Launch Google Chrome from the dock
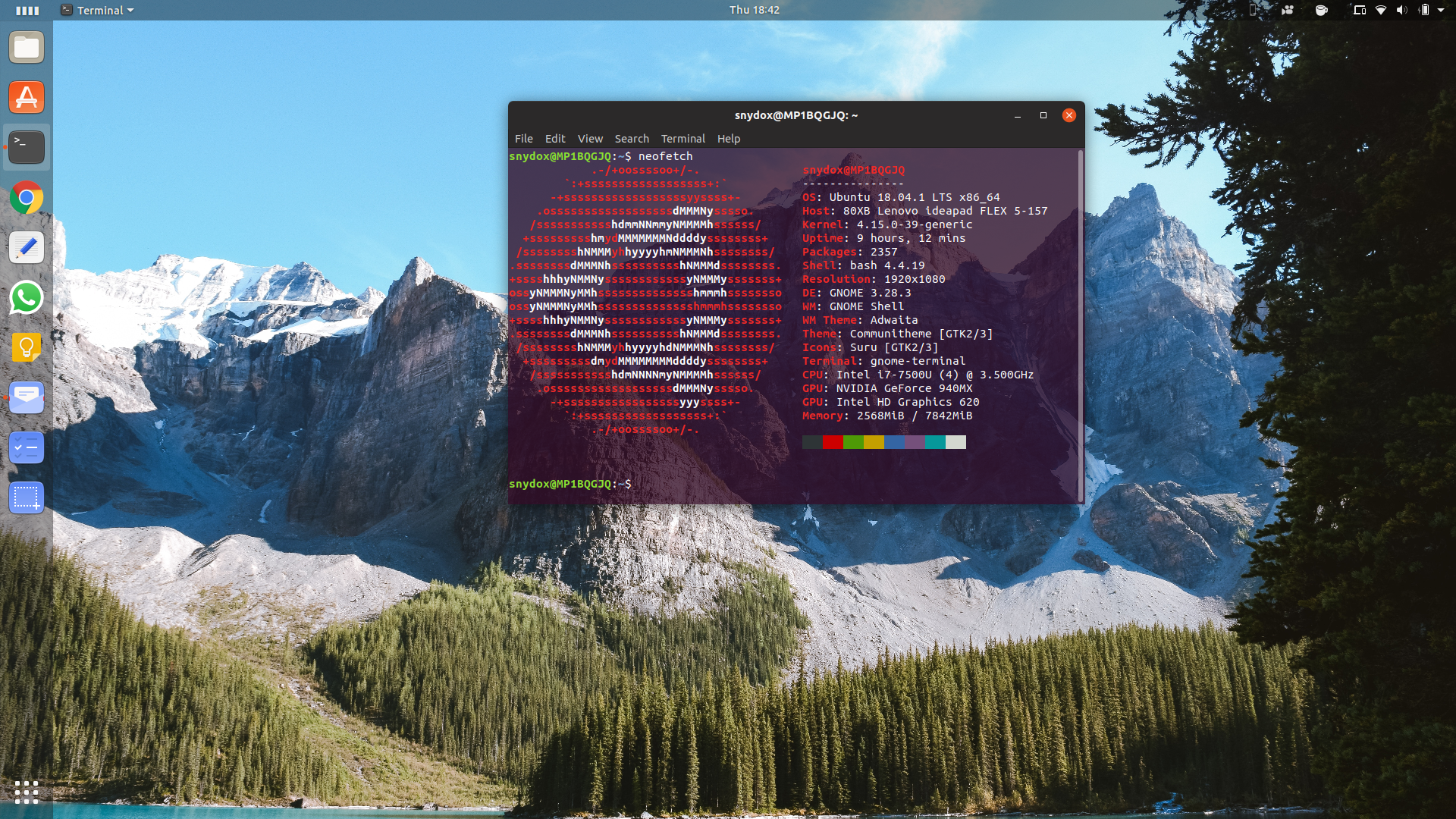This screenshot has height=819, width=1456. (27, 197)
